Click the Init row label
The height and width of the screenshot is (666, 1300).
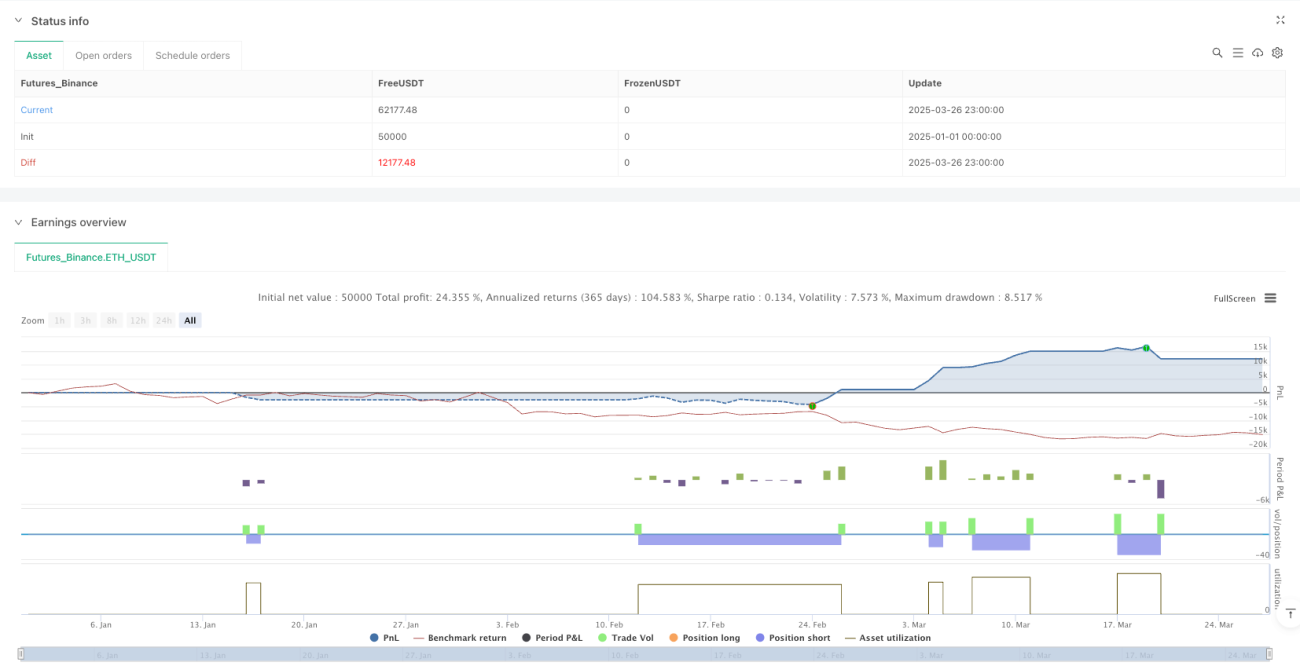click(x=27, y=136)
